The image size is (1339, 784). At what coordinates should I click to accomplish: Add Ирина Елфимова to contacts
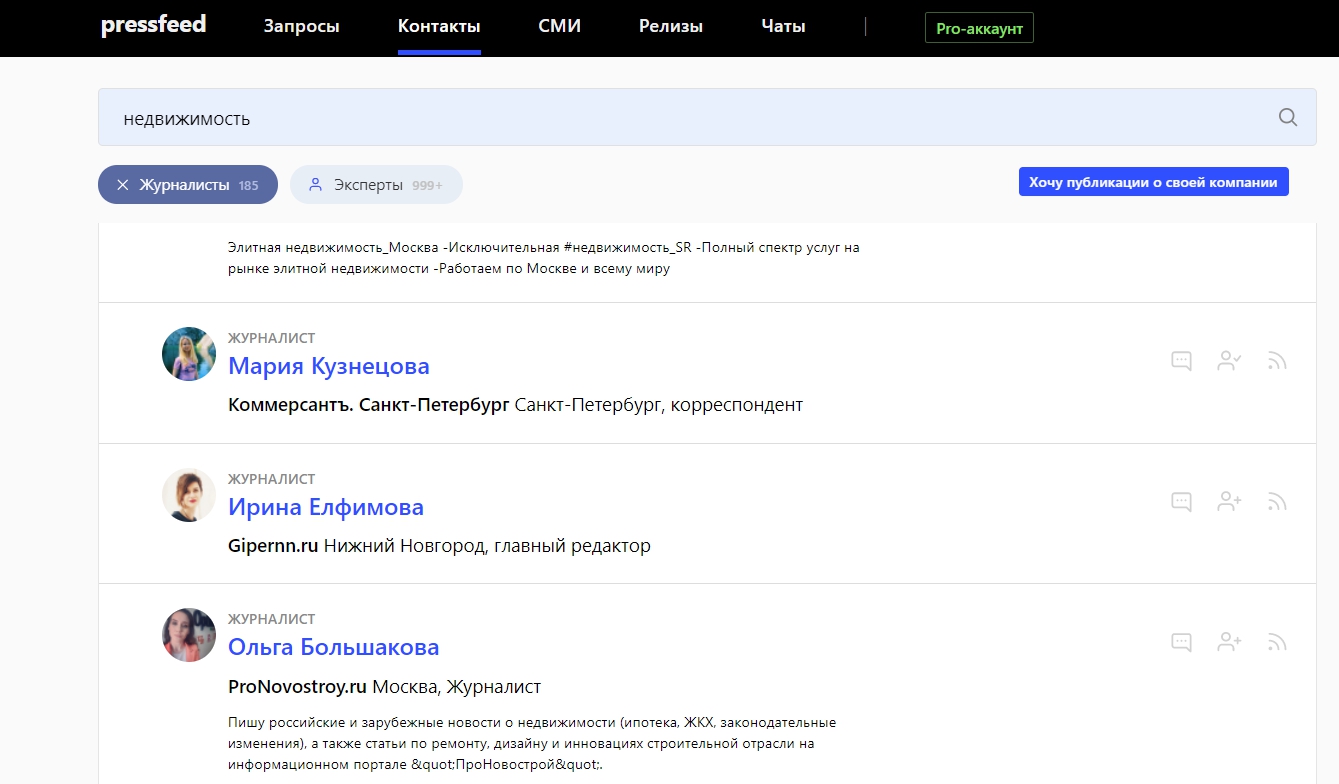point(1229,502)
